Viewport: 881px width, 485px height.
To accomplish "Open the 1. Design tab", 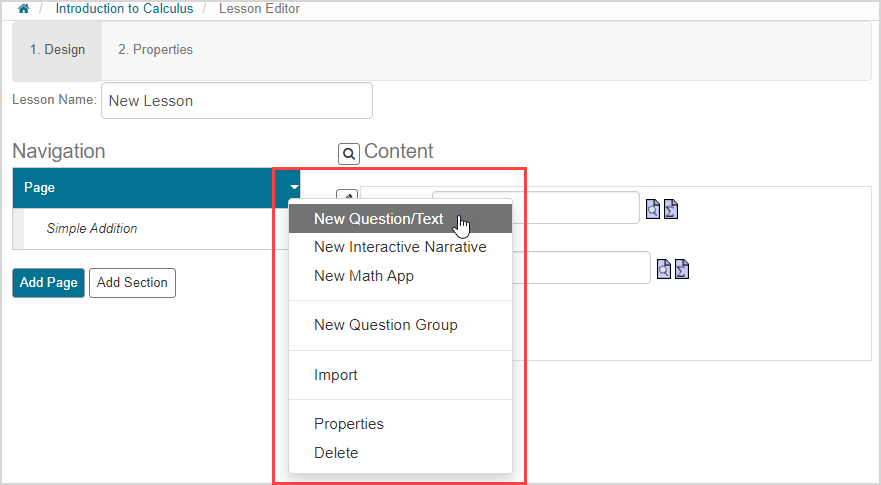I will click(57, 50).
